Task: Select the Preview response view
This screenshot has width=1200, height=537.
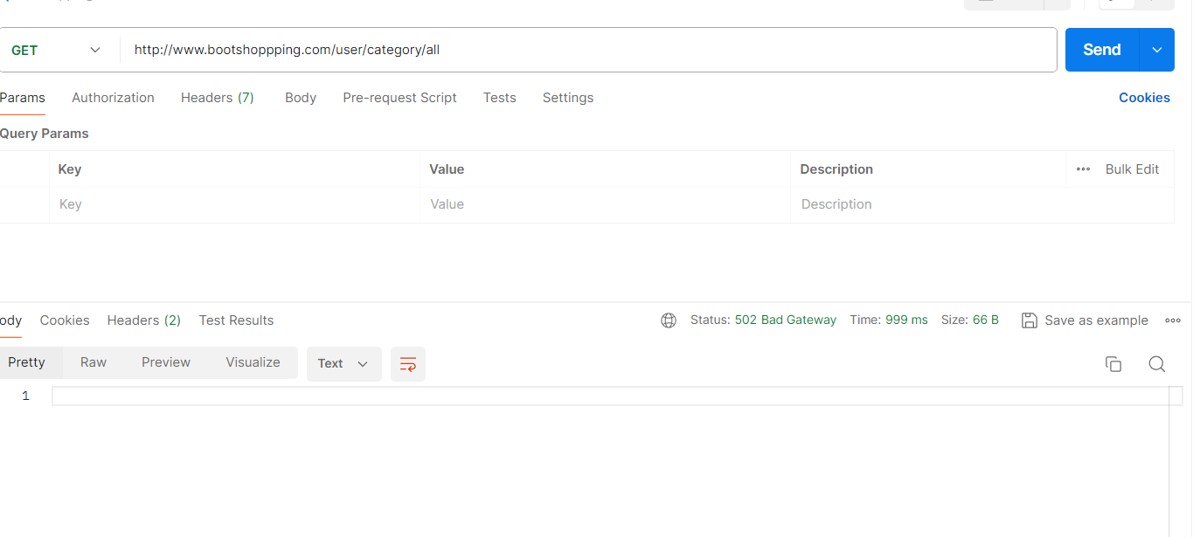Action: 166,363
